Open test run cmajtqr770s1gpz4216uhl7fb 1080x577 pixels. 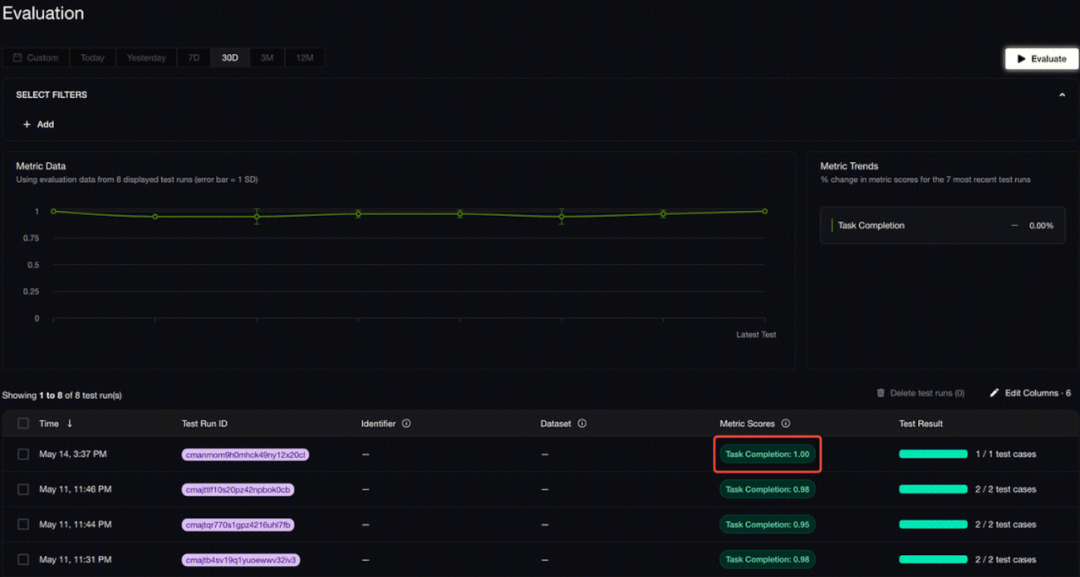pos(238,525)
